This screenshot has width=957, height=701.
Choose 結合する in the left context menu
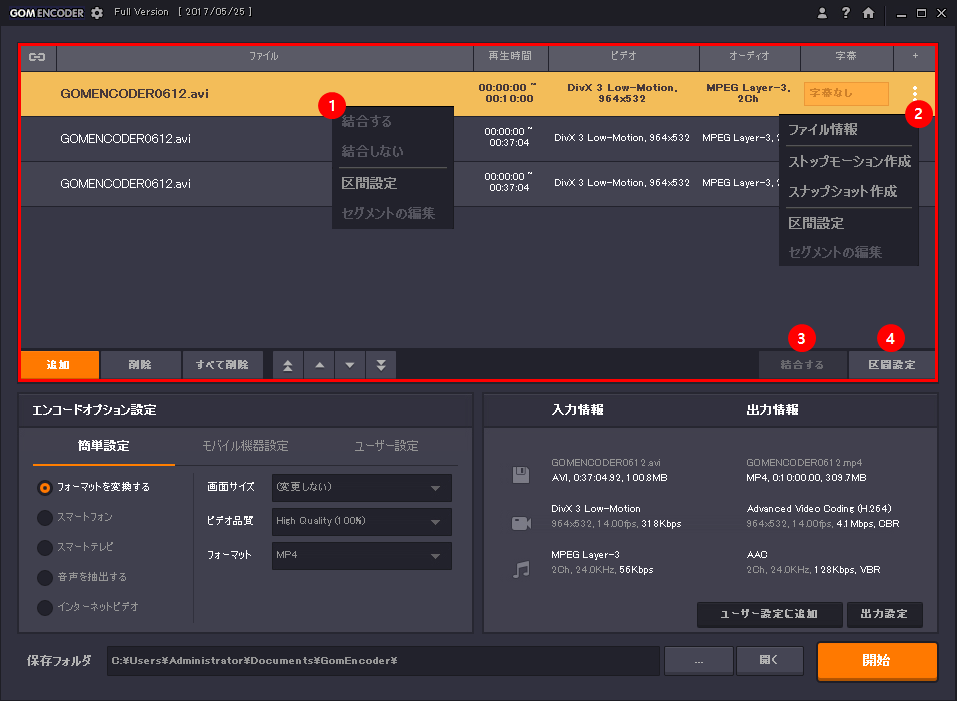point(366,121)
